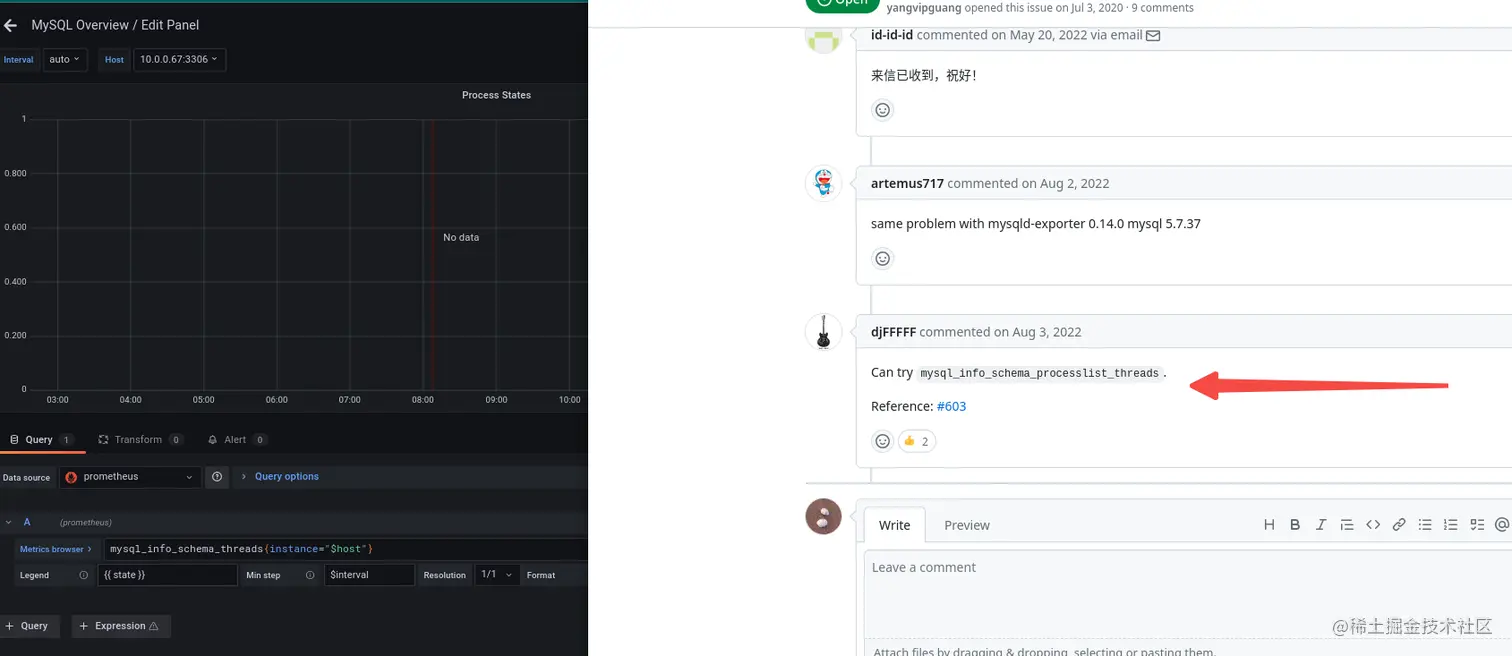Switch to the Alert tab
This screenshot has width=1512, height=656.
tap(236, 440)
